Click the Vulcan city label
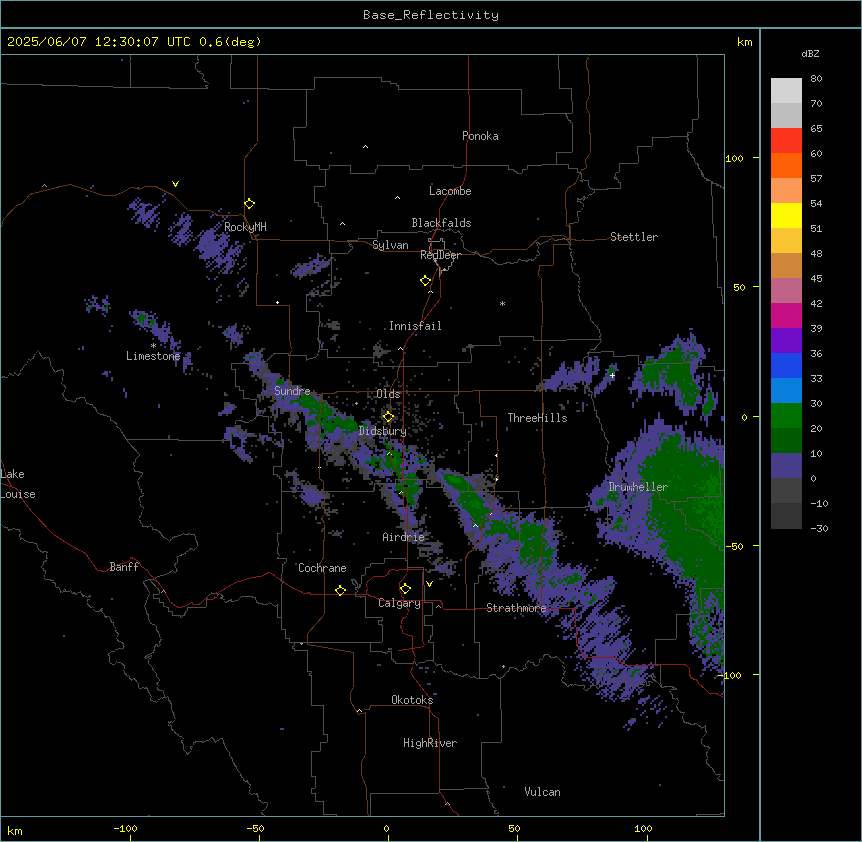This screenshot has width=862, height=842. (543, 792)
